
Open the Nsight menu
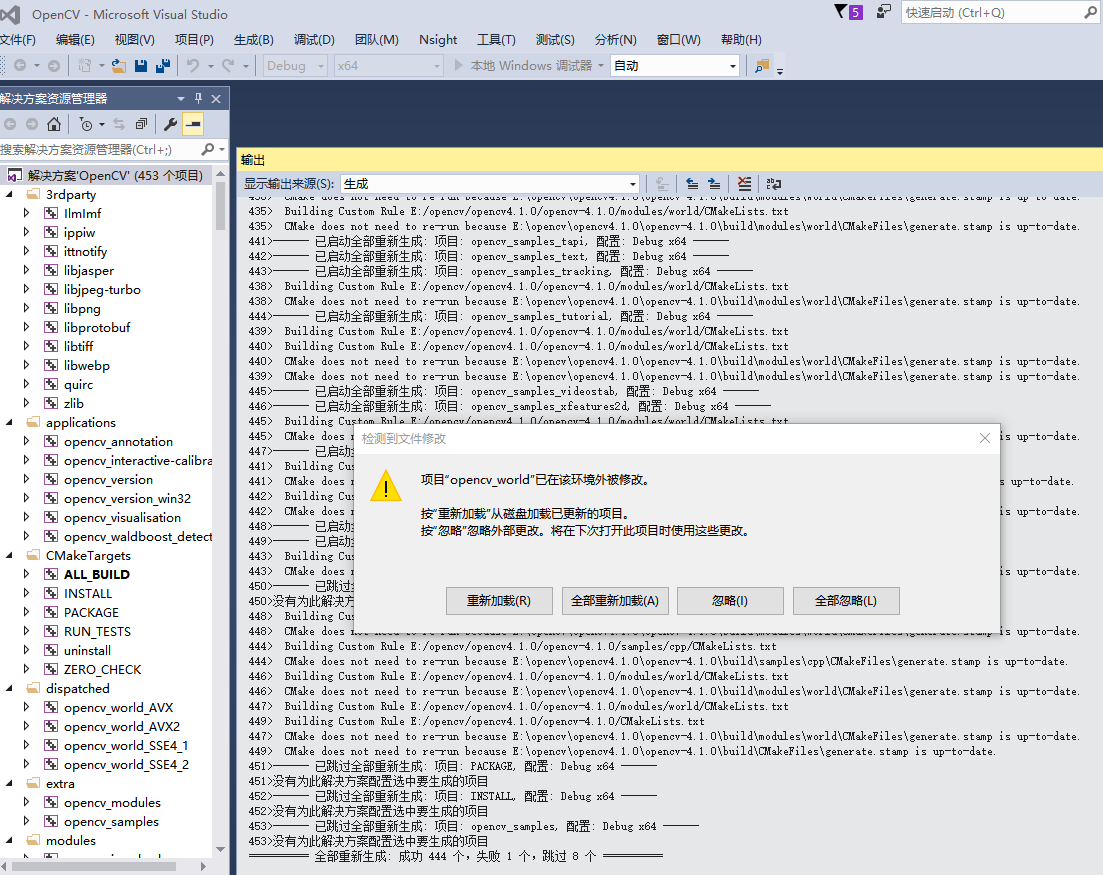click(x=438, y=39)
